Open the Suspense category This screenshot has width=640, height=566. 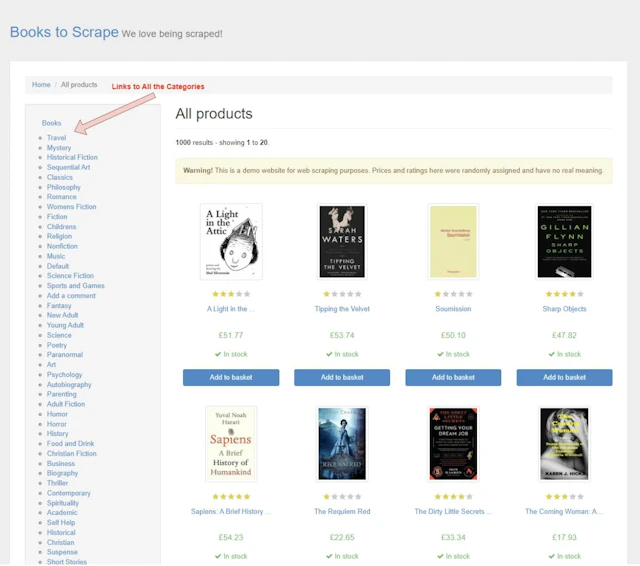tap(62, 552)
